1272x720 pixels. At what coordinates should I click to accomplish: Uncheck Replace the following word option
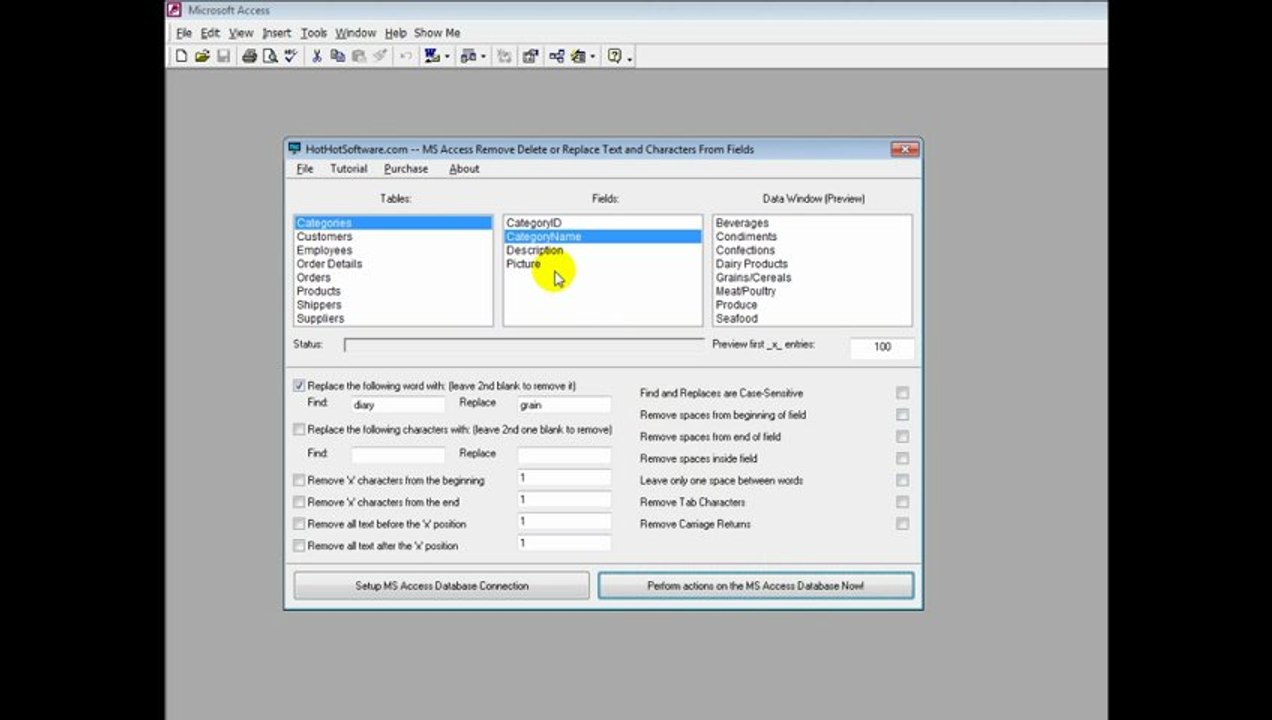(299, 386)
